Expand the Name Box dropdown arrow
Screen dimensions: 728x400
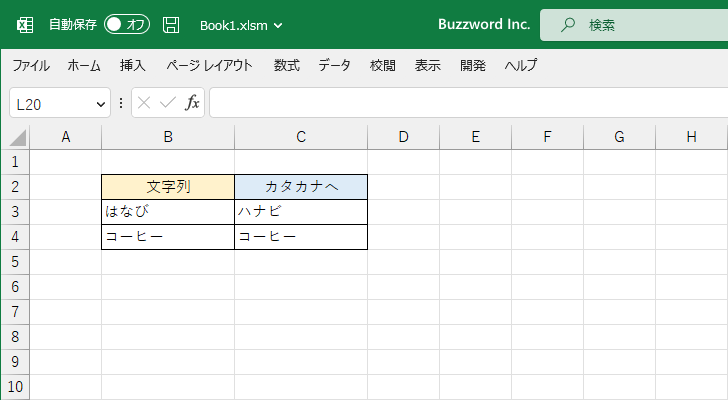(100, 104)
